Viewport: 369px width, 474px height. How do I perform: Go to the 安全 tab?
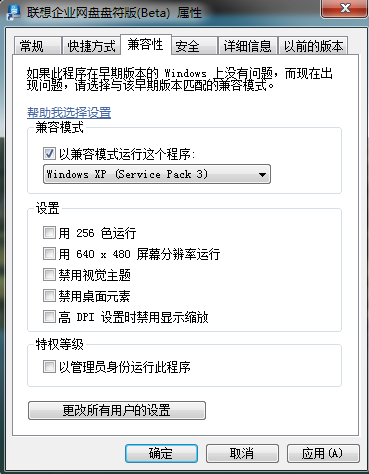click(194, 46)
